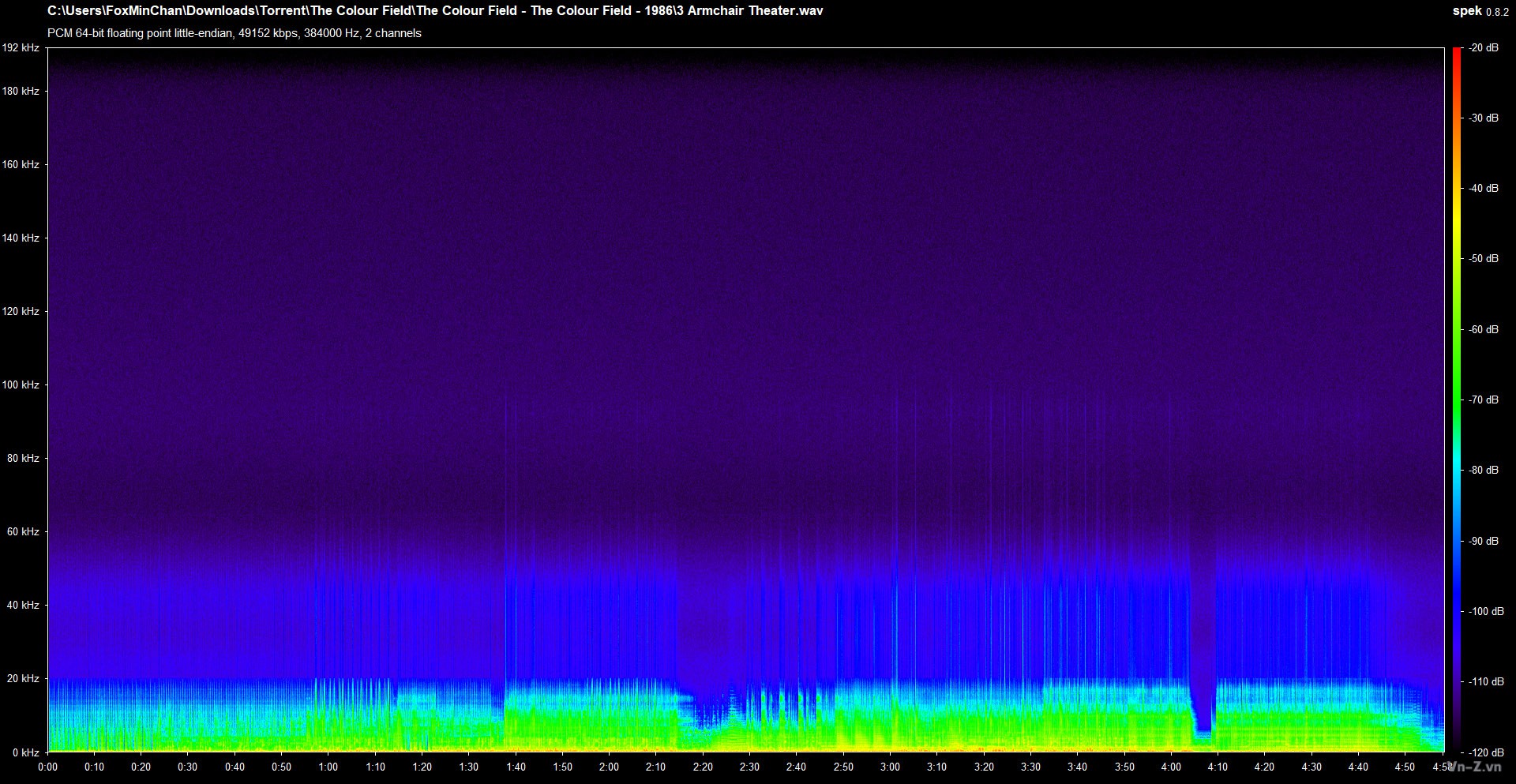Click the -80 dB scale label
This screenshot has height=784, width=1516.
1484,471
